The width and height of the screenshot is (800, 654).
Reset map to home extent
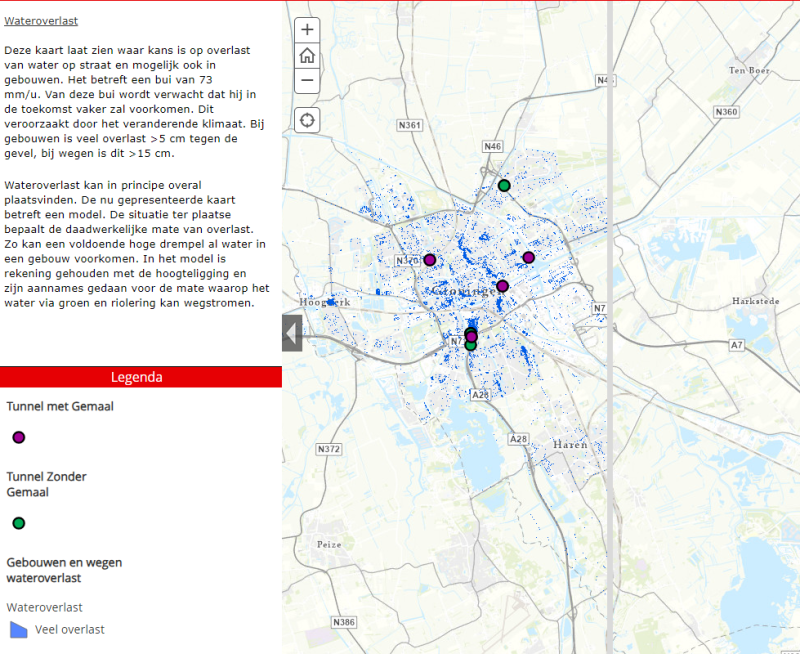[x=307, y=55]
